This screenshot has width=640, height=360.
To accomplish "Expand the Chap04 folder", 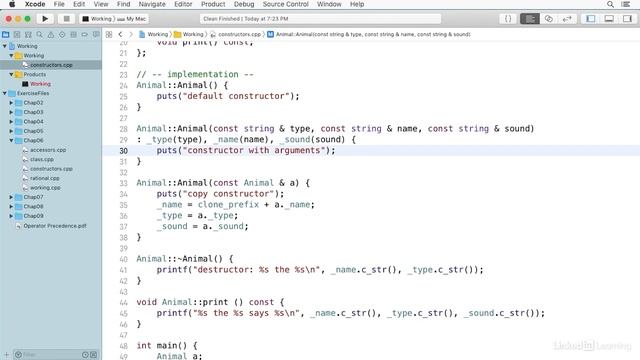I will click(11, 122).
